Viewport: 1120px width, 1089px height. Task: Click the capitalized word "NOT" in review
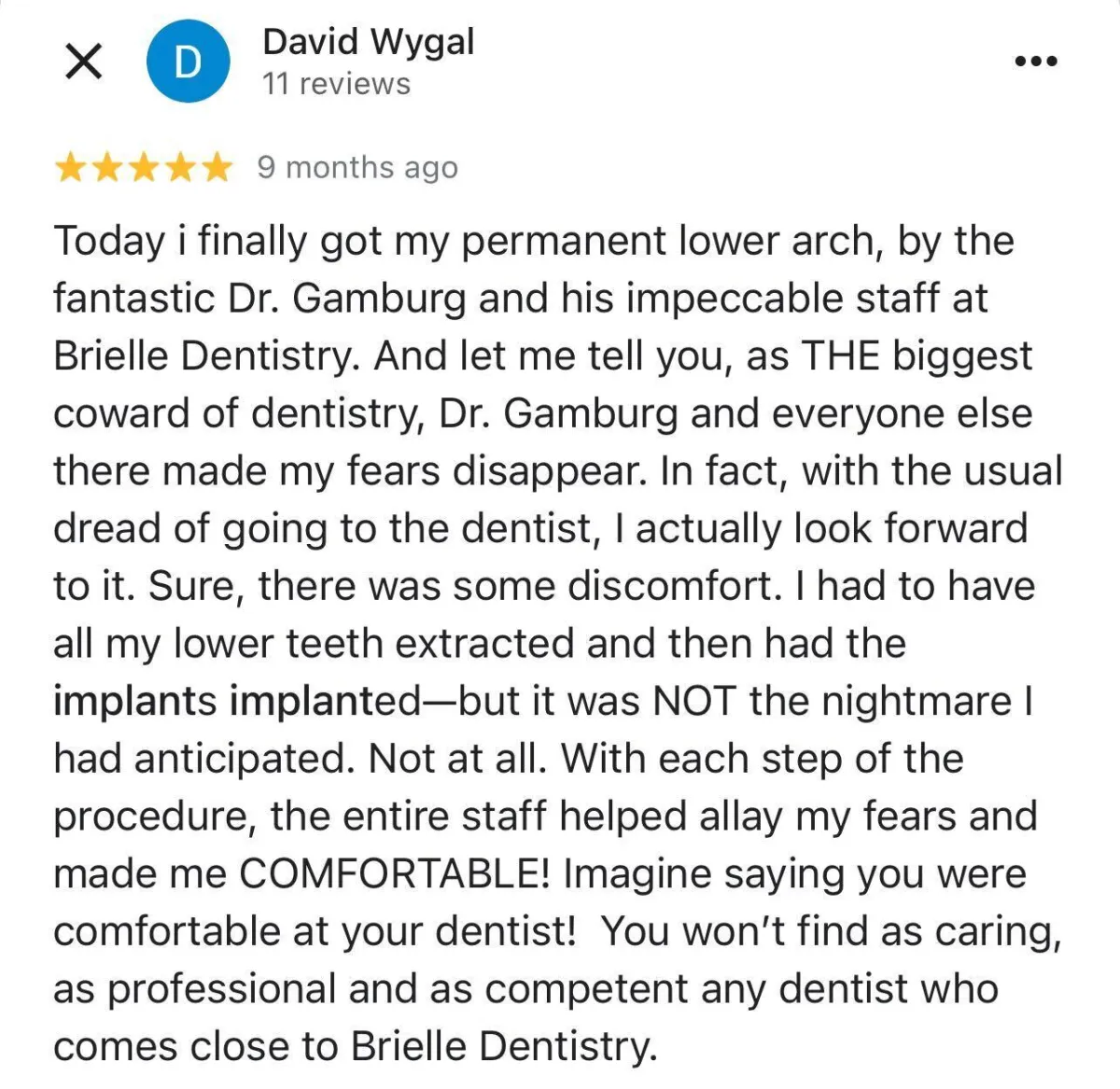pyautogui.click(x=693, y=702)
